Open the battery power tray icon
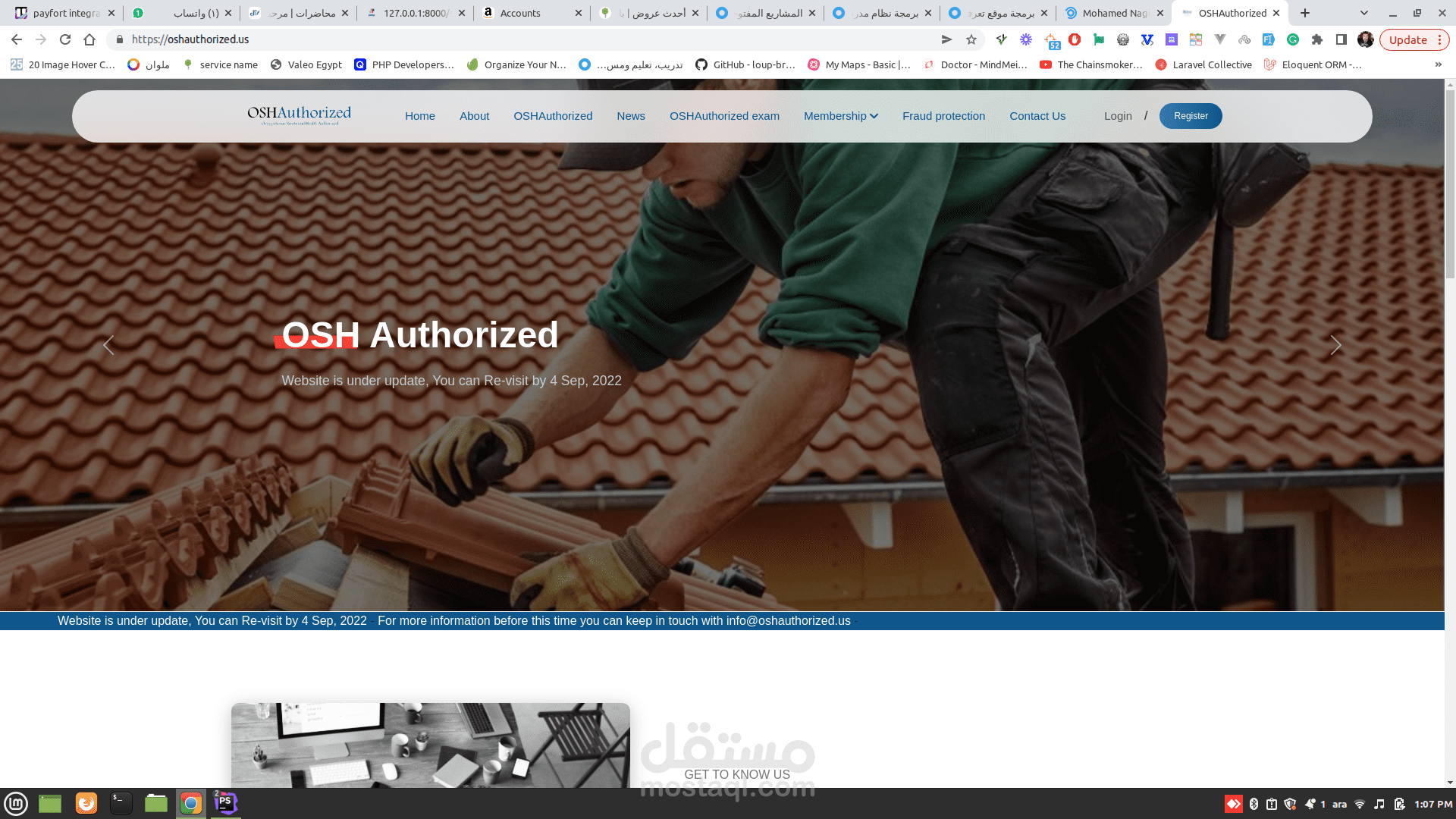 [x=1399, y=804]
